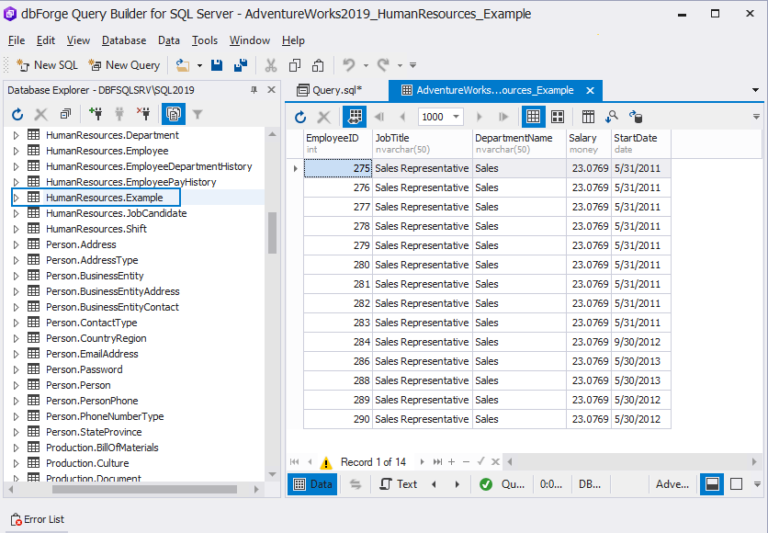
Task: Click the Cut scissors icon
Action: pos(270,65)
